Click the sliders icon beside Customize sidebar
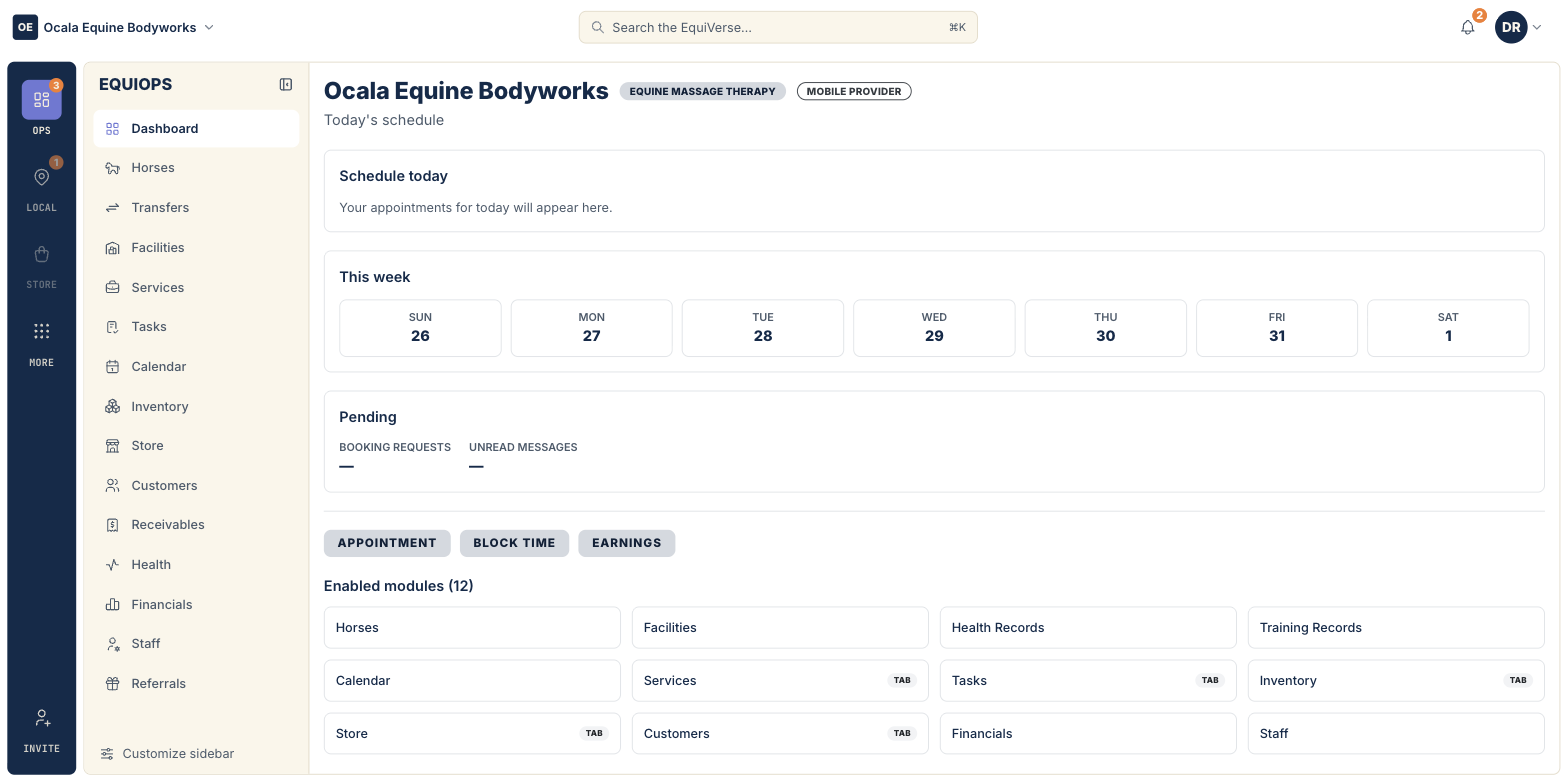Image resolution: width=1568 pixels, height=782 pixels. pyautogui.click(x=107, y=754)
